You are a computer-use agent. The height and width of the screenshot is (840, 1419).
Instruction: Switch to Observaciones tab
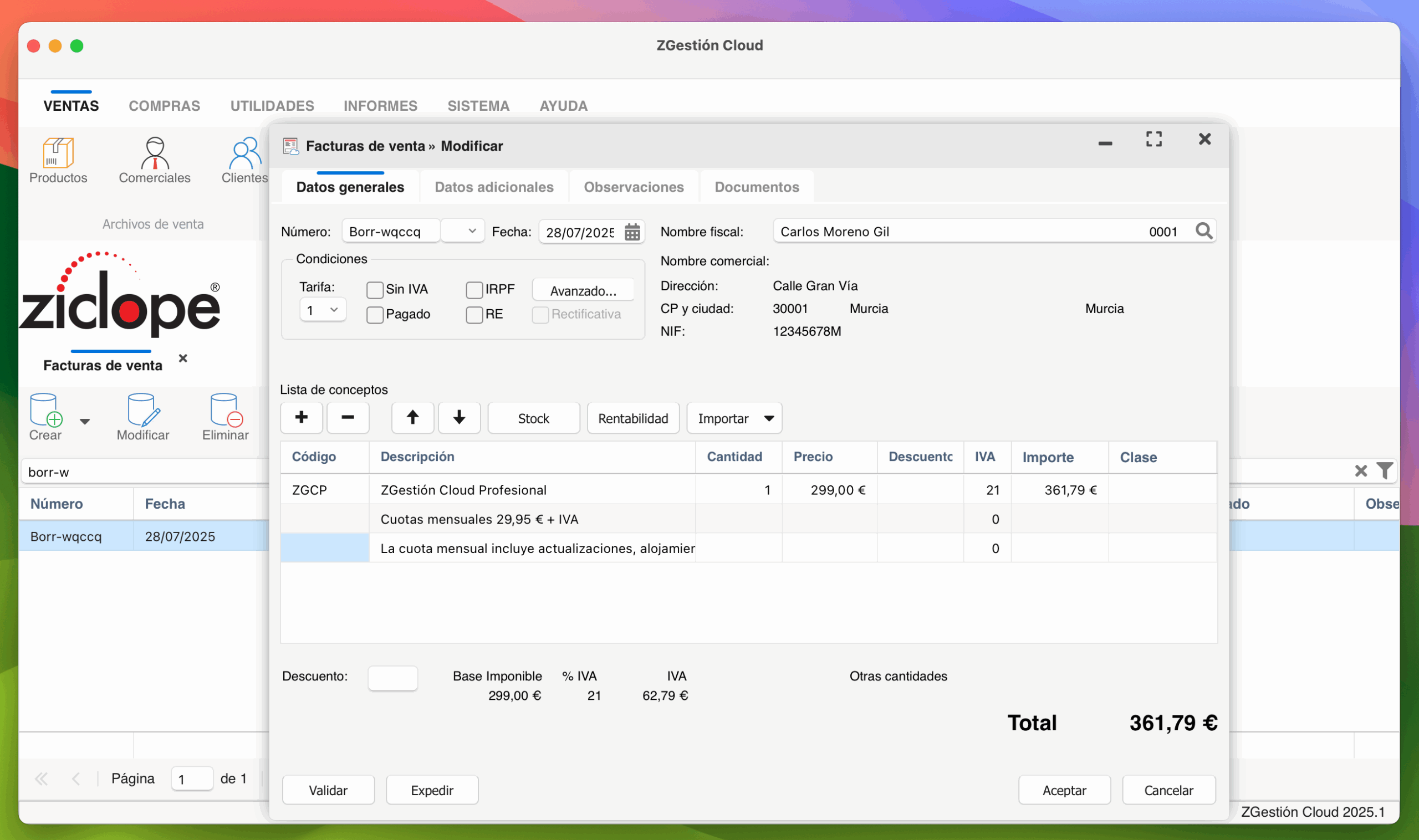point(634,187)
